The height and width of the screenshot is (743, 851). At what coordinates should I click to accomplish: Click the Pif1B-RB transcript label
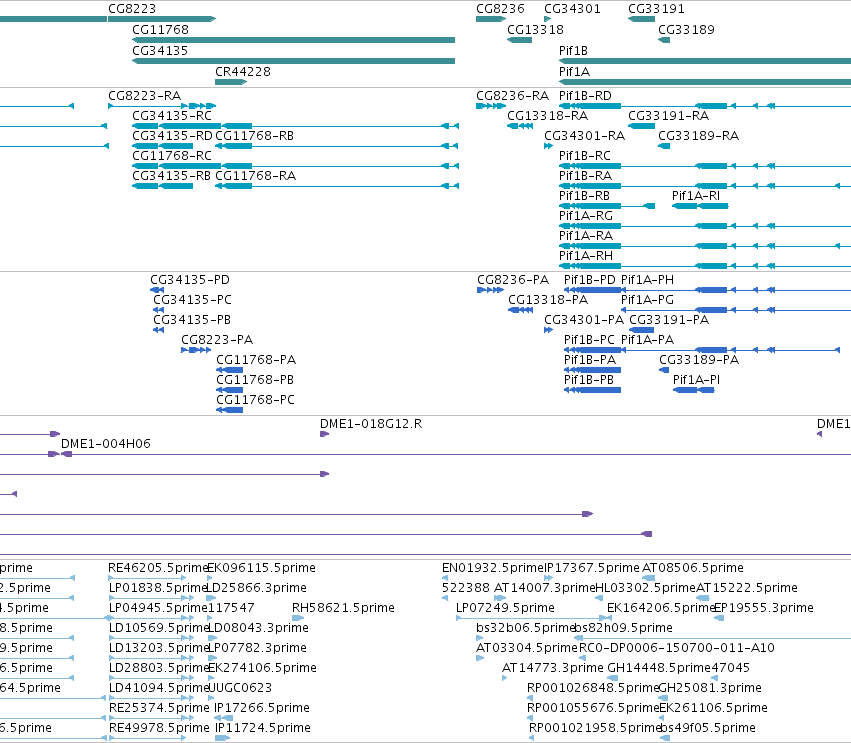(585, 196)
